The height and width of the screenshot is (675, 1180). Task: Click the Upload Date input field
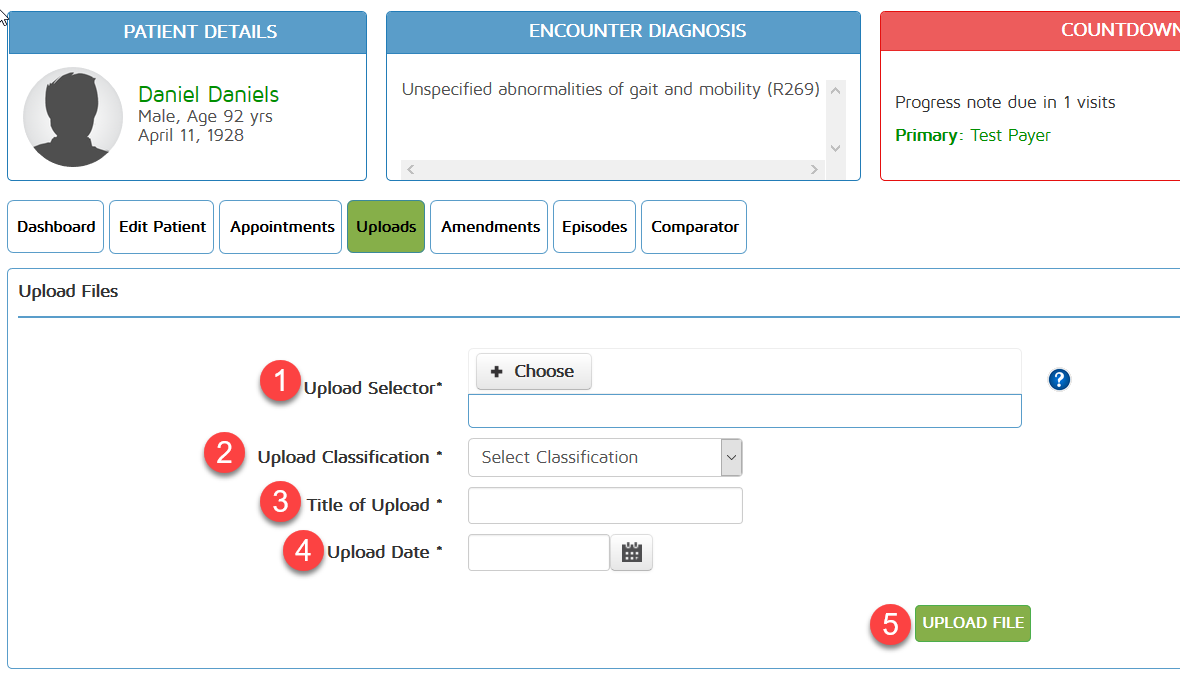[538, 552]
